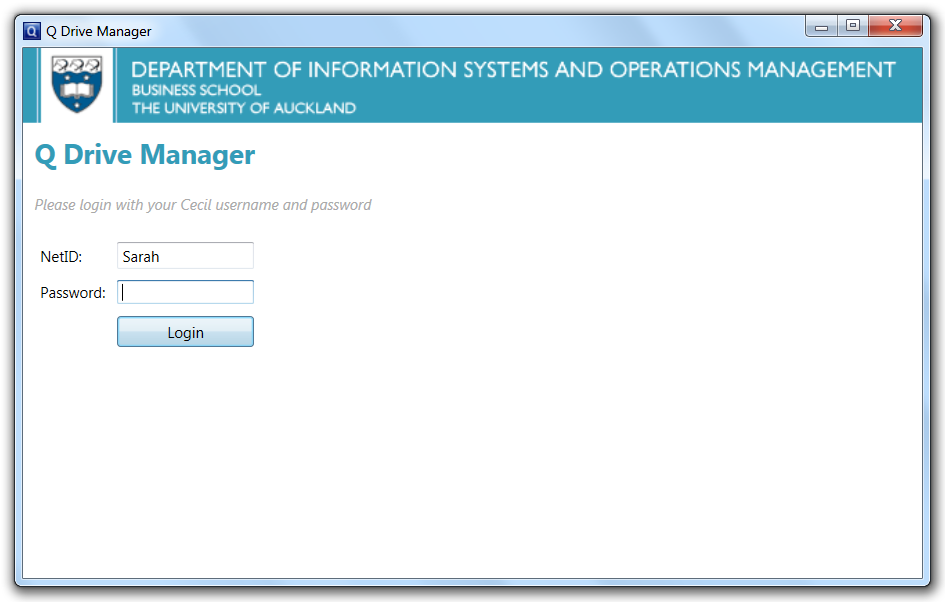Image resolution: width=945 pixels, height=602 pixels.
Task: Click the "Q Drive Manager" window title text
Action: point(99,31)
